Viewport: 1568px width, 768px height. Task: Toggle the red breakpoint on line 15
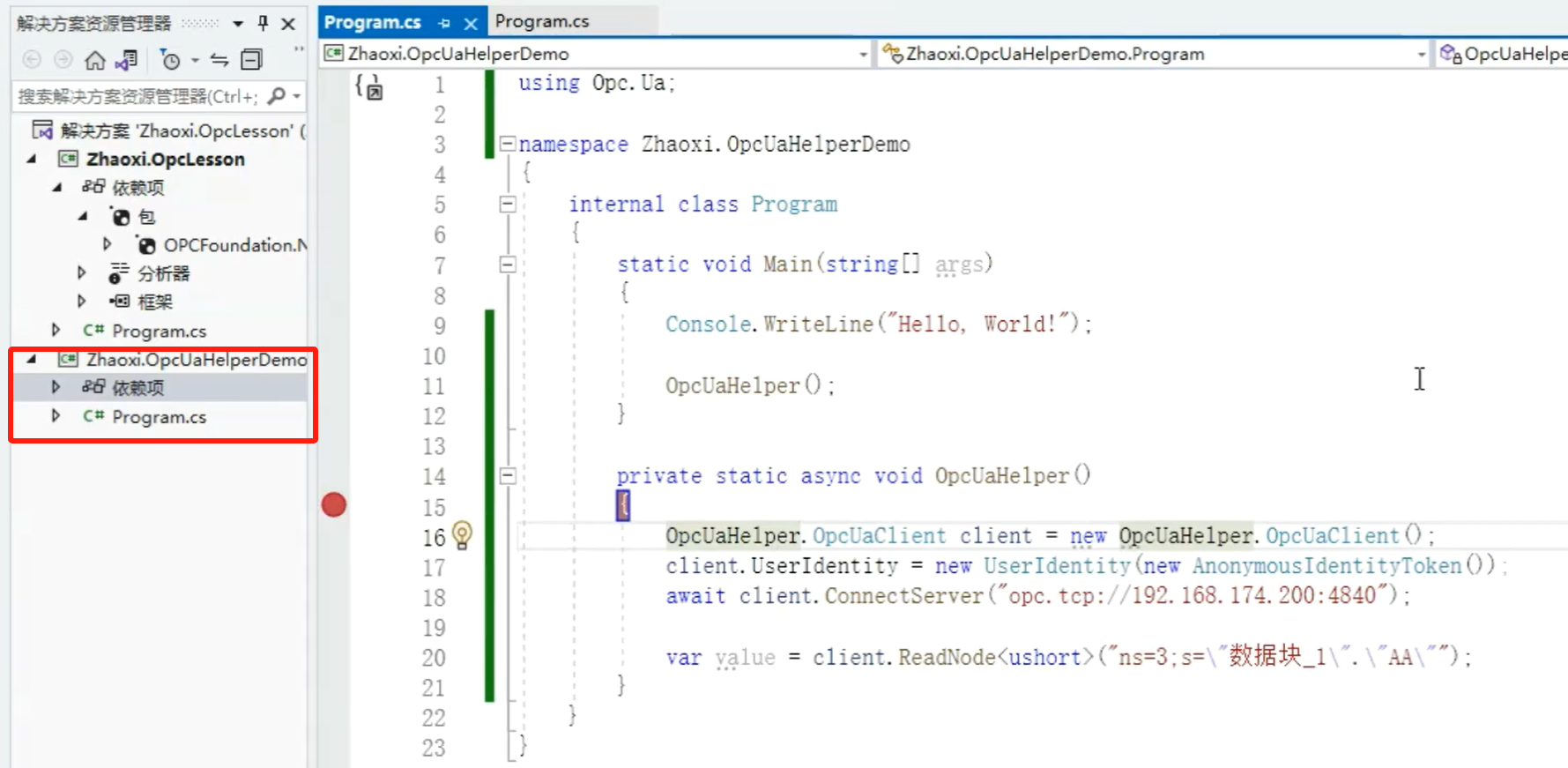coord(334,505)
